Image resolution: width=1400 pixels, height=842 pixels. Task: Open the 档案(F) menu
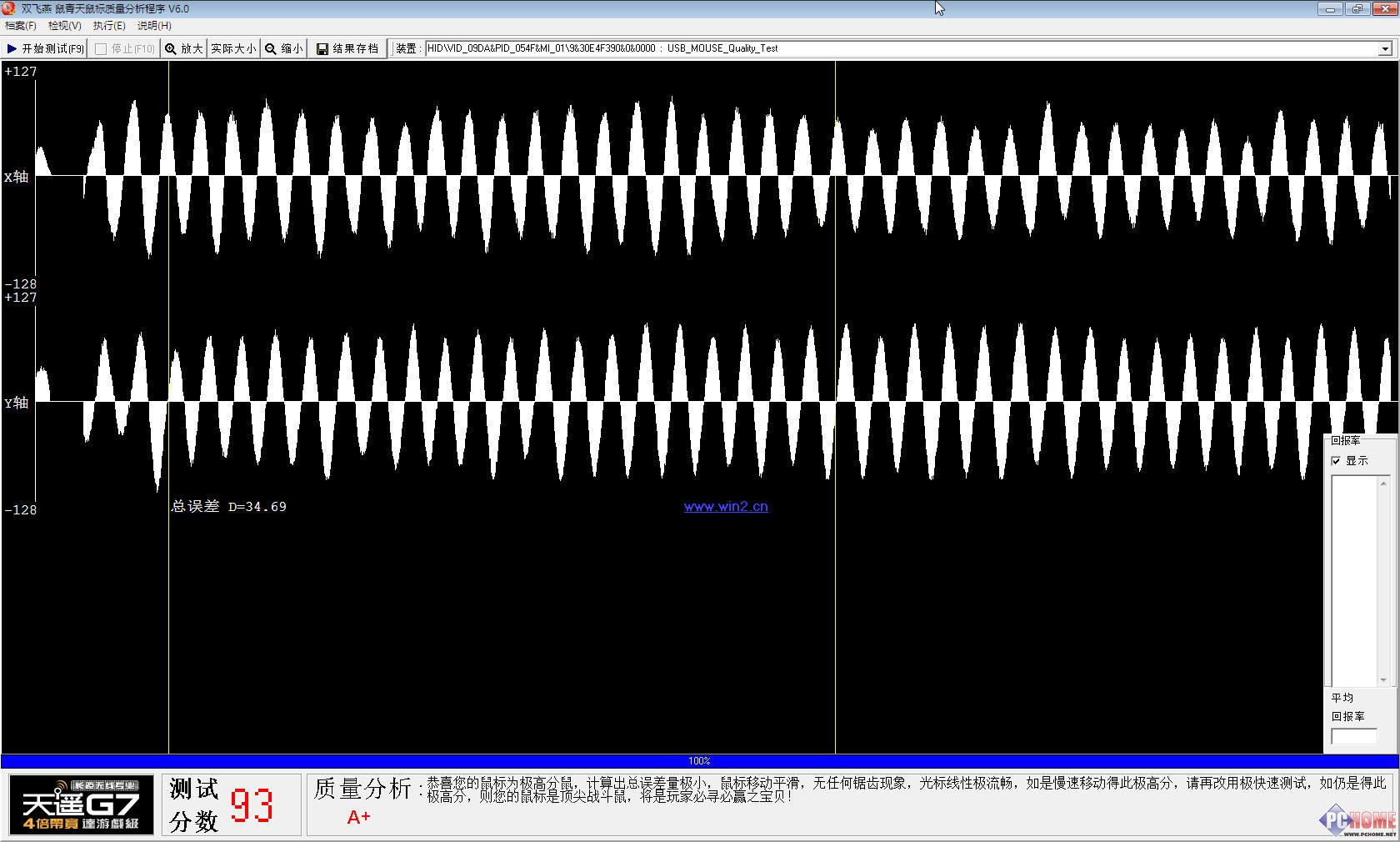tap(20, 26)
